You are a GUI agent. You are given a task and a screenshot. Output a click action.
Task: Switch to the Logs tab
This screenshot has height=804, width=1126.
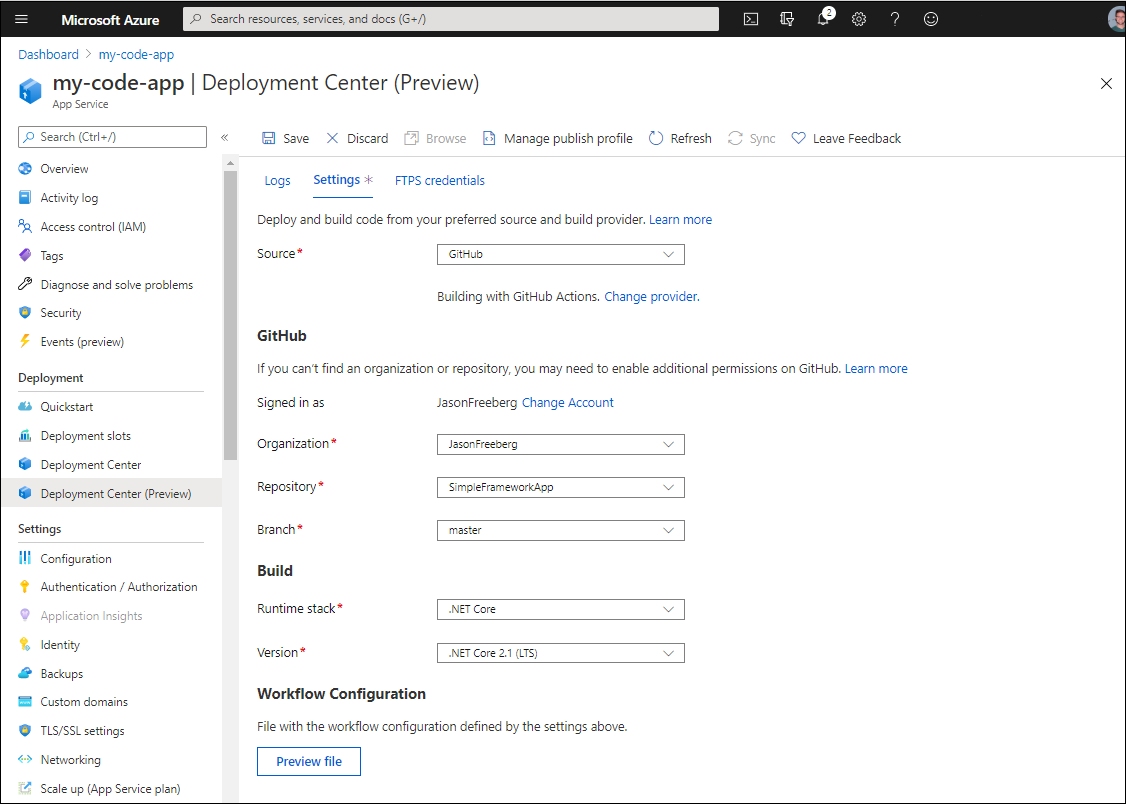pyautogui.click(x=277, y=180)
